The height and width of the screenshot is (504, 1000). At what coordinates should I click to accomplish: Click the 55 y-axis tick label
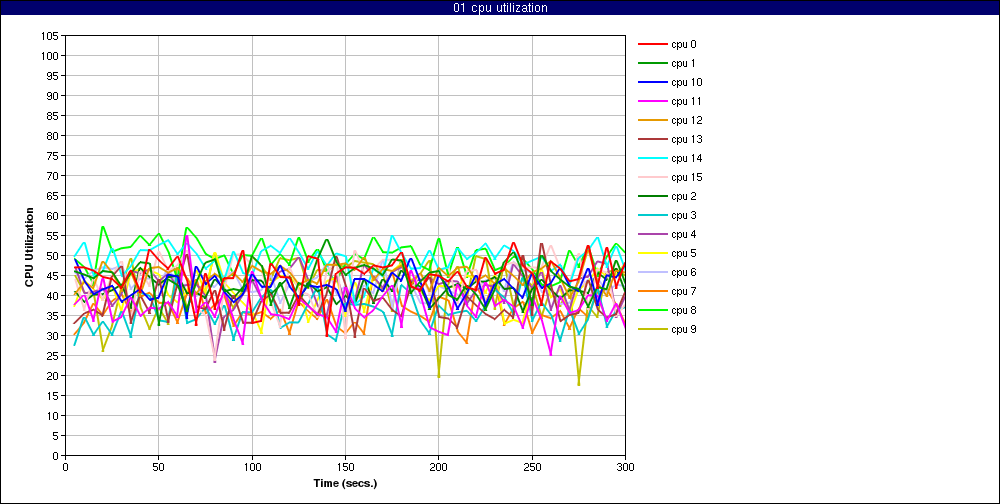[x=52, y=235]
